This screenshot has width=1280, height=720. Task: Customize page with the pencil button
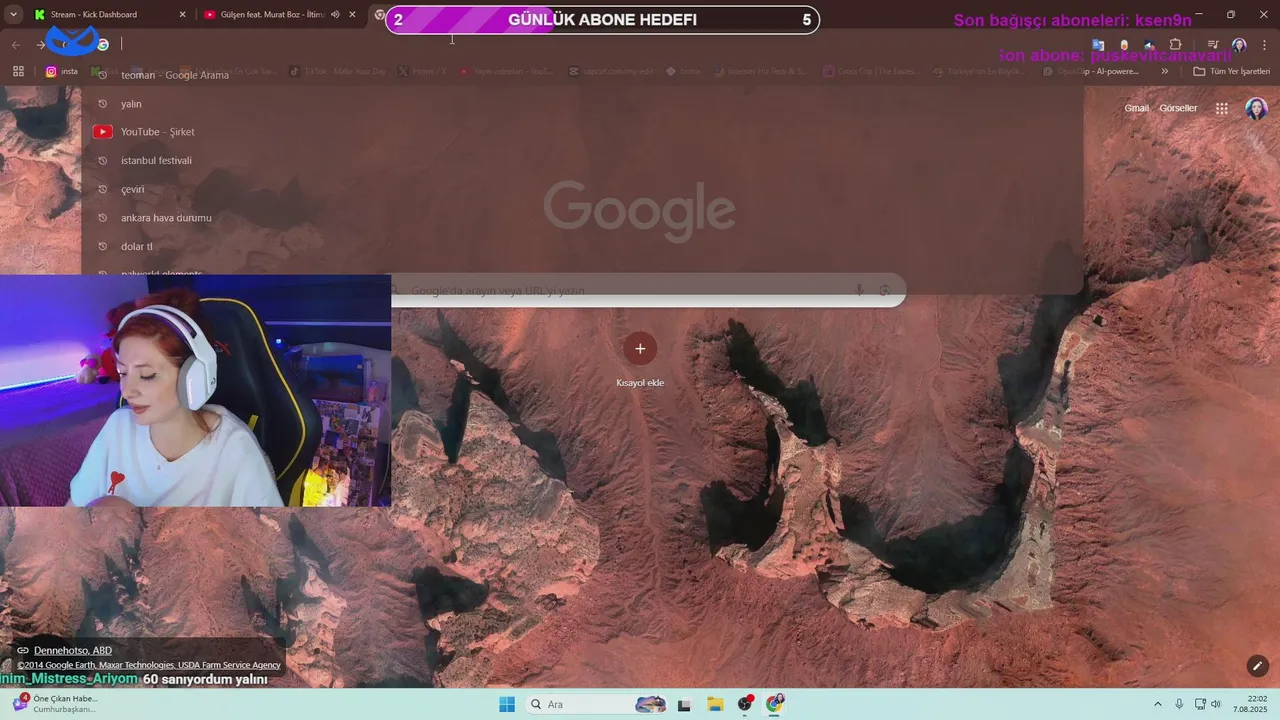pyautogui.click(x=1257, y=665)
